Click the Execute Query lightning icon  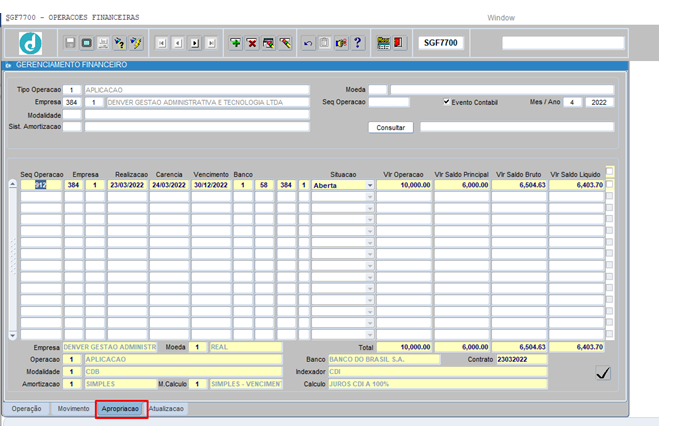pyautogui.click(x=136, y=43)
